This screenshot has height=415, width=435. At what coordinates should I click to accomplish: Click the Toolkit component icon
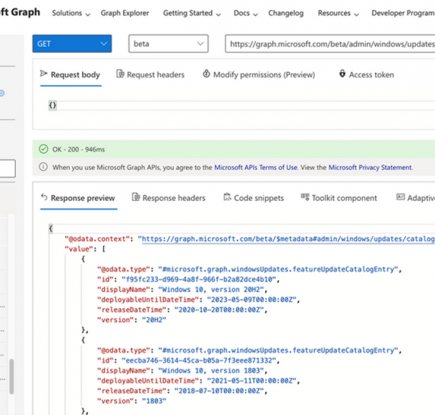pyautogui.click(x=305, y=197)
